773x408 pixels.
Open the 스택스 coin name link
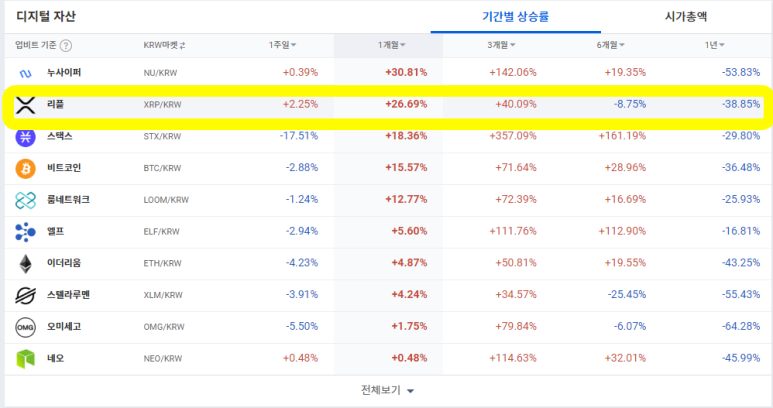(60, 136)
